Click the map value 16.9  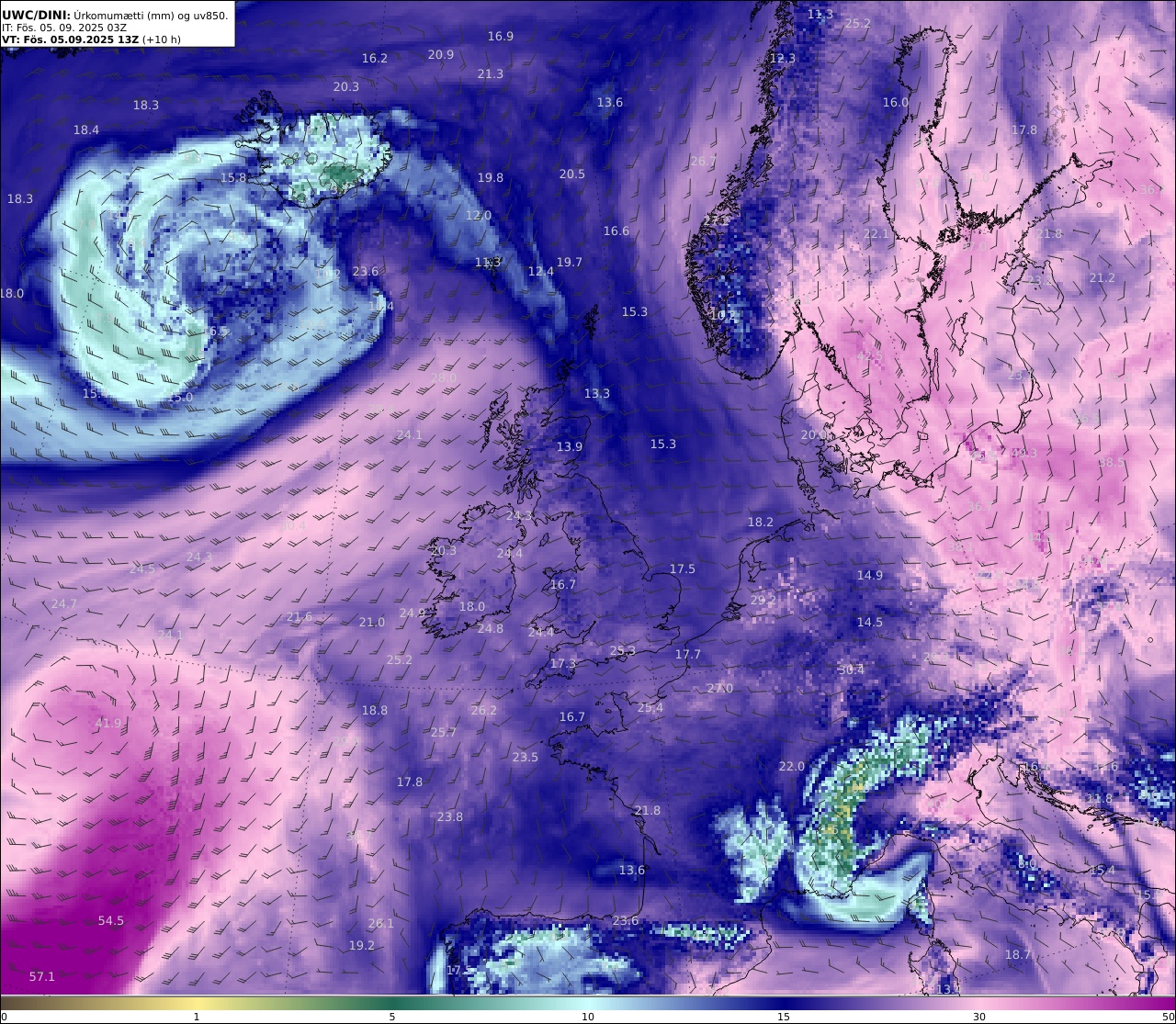pos(501,37)
